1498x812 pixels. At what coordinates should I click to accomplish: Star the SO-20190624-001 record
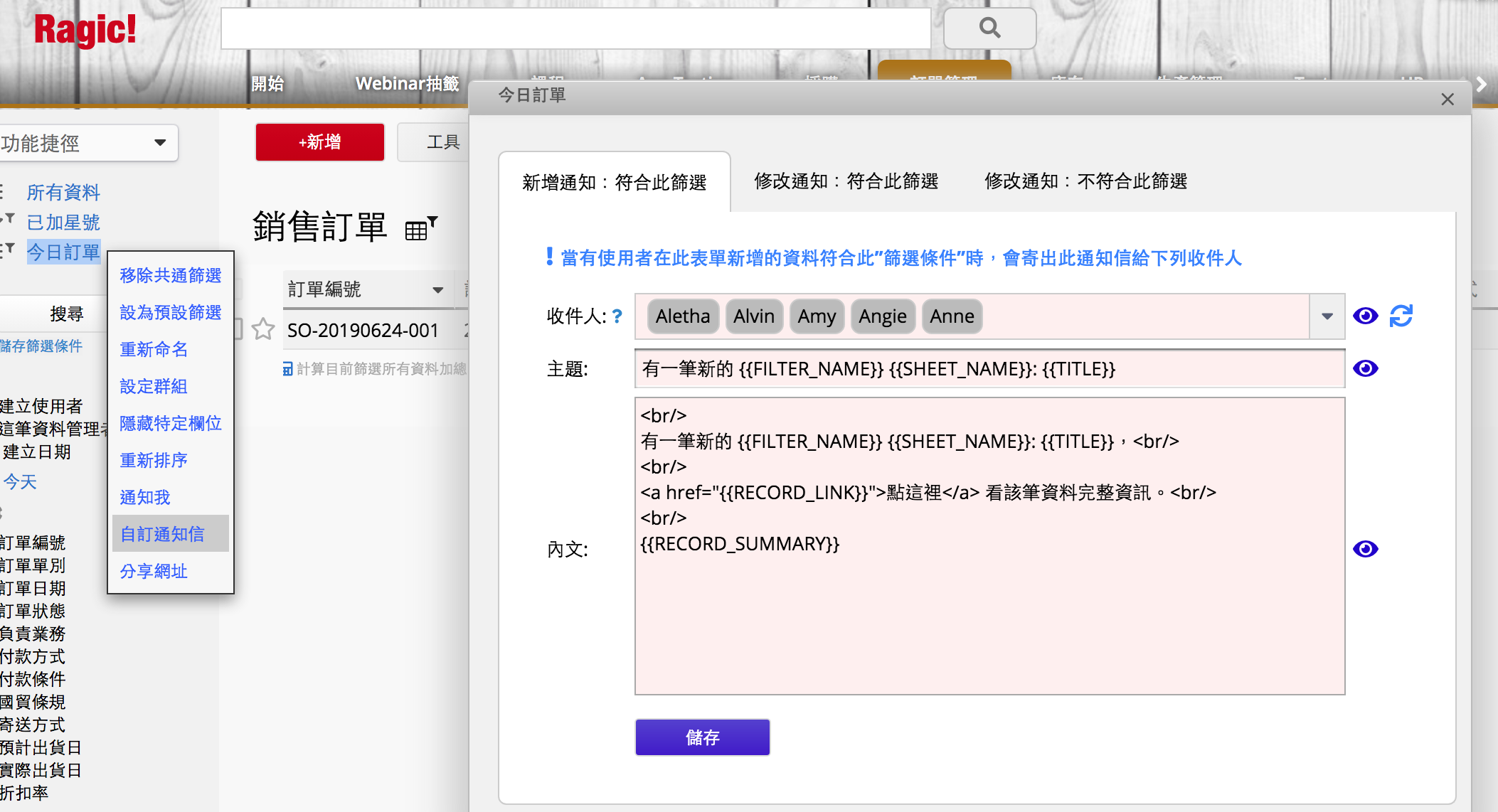click(263, 329)
